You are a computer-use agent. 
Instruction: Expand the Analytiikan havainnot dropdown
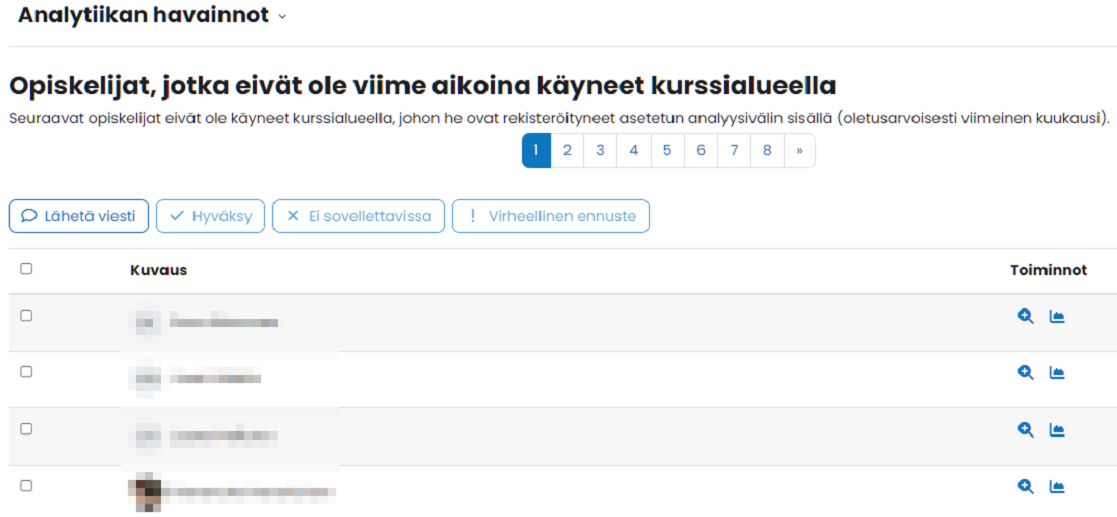282,17
